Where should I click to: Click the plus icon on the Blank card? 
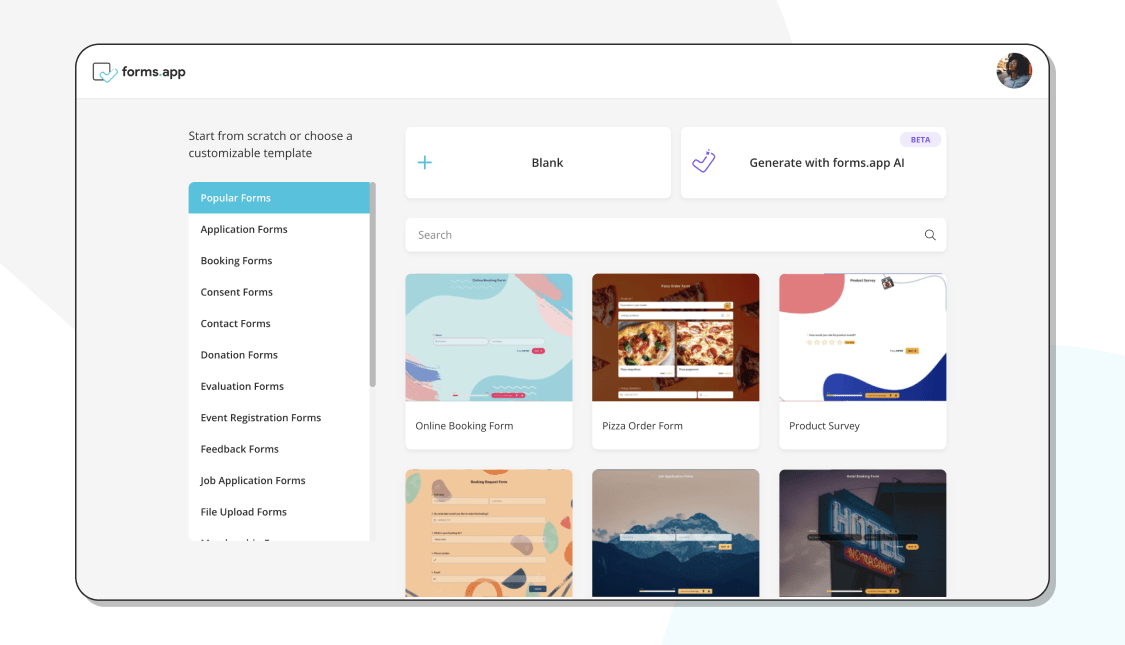click(x=424, y=162)
